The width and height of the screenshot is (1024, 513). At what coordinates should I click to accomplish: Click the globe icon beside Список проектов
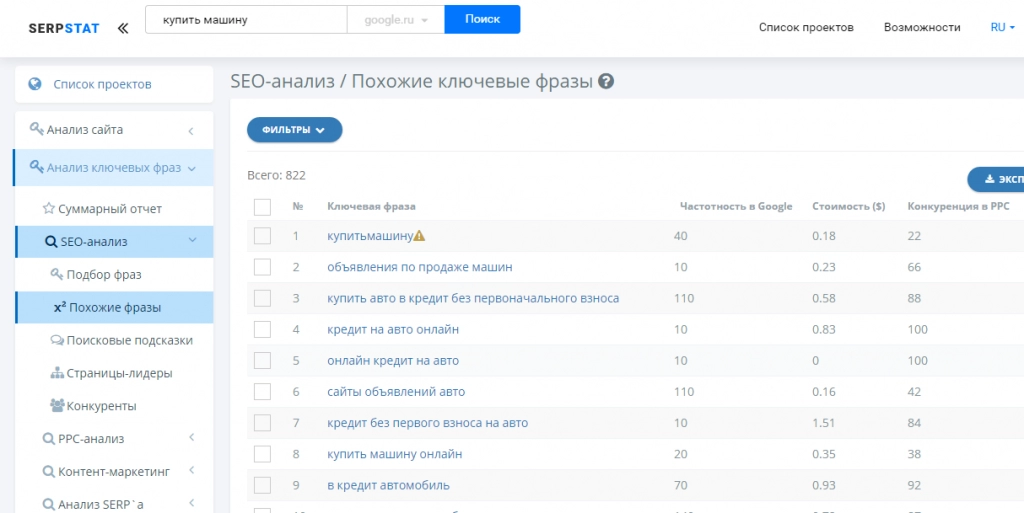pos(35,84)
